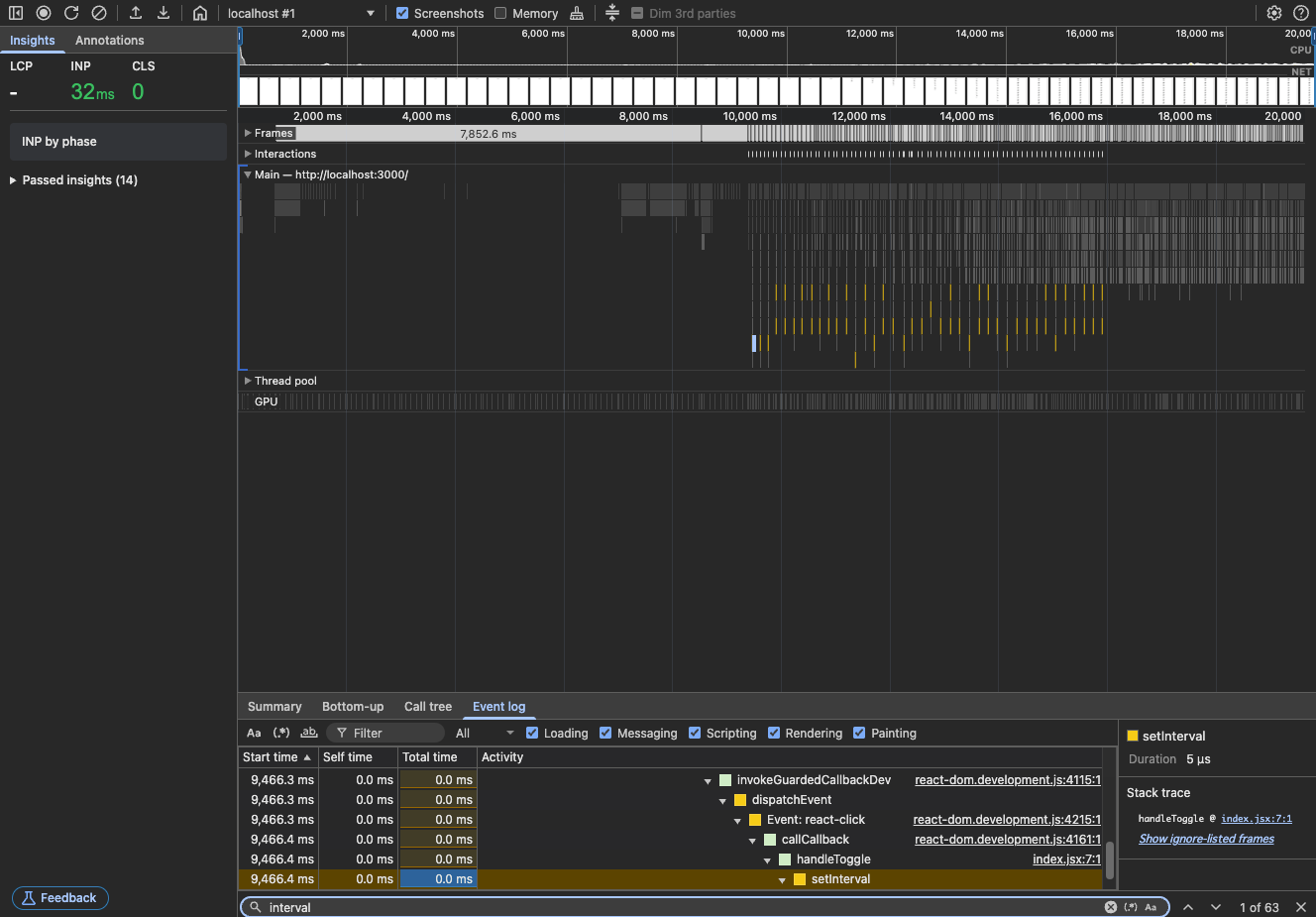The width and height of the screenshot is (1316, 917).
Task: Enable case sensitivity in search bar
Action: [1151, 907]
